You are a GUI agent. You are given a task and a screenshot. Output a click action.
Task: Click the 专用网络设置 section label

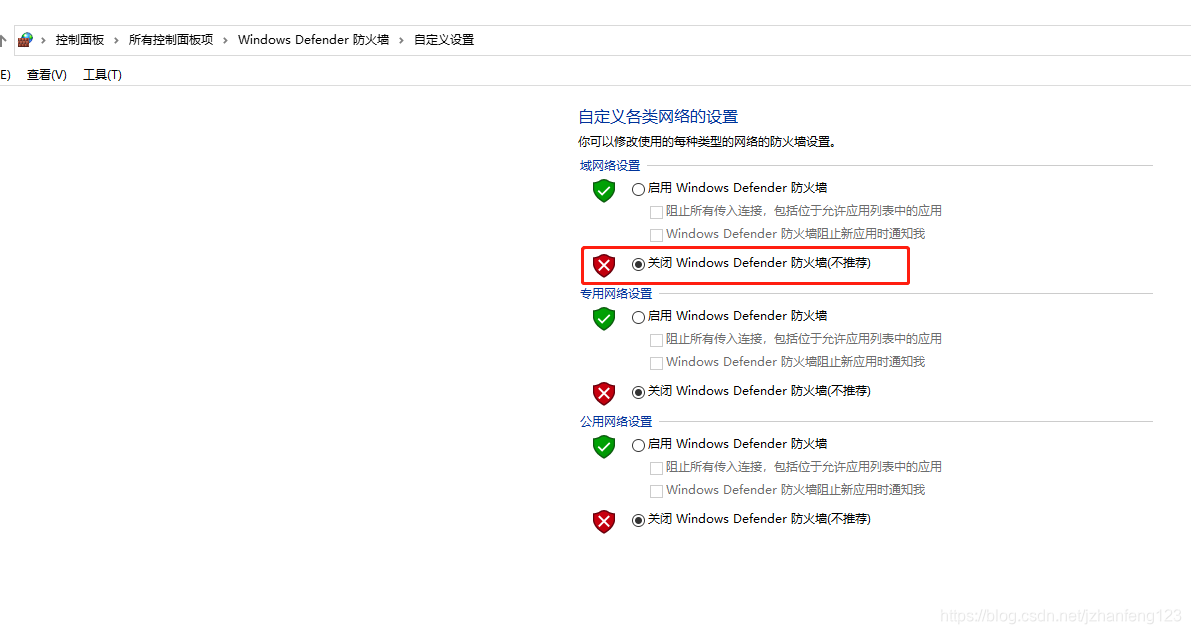click(616, 293)
